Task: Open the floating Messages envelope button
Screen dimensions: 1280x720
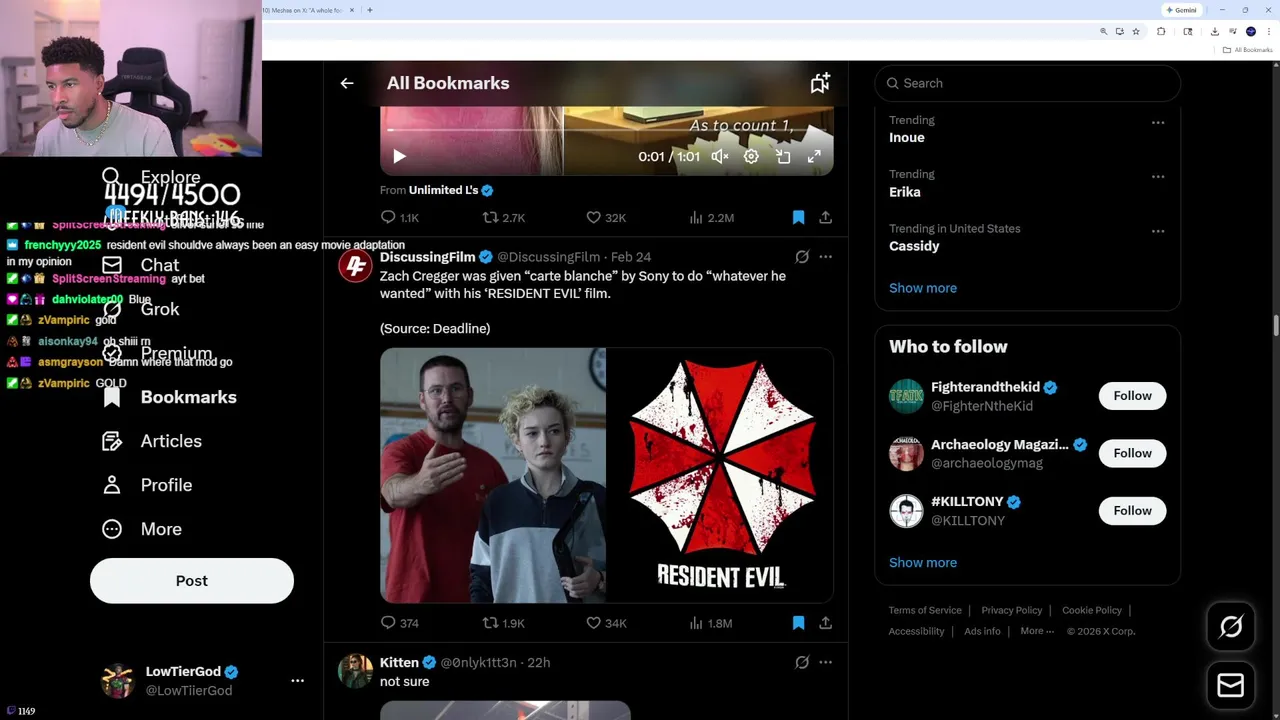Action: click(x=1231, y=686)
